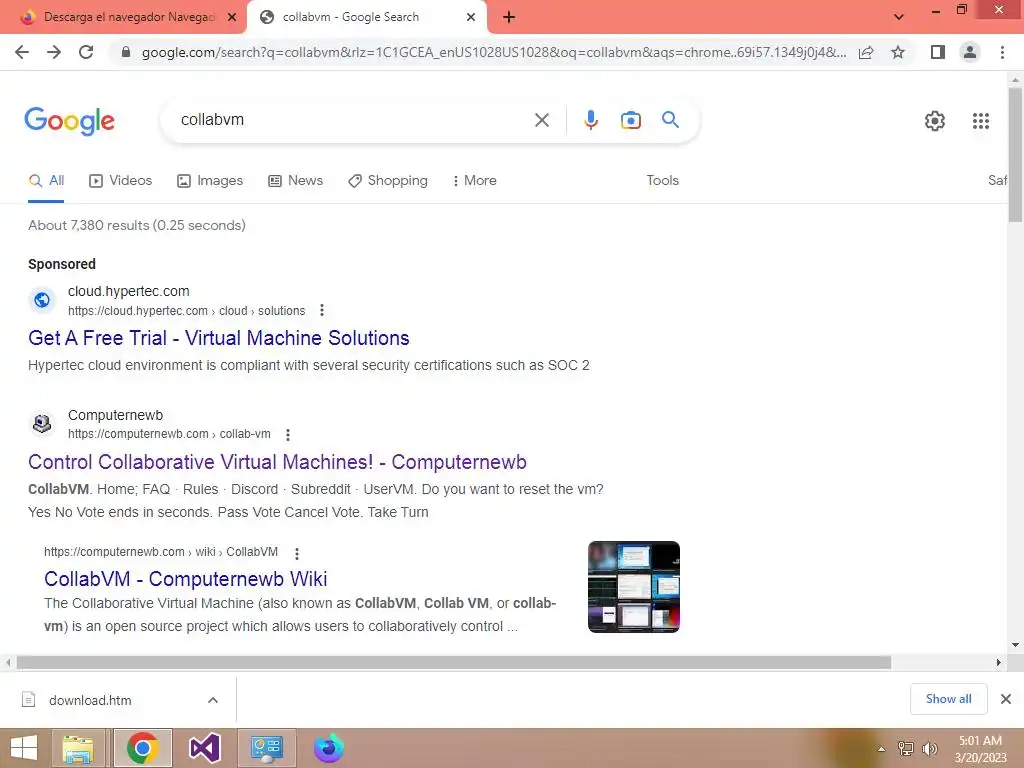This screenshot has height=768, width=1024.
Task: Open options for the CollabVM wiki result
Action: (x=297, y=554)
